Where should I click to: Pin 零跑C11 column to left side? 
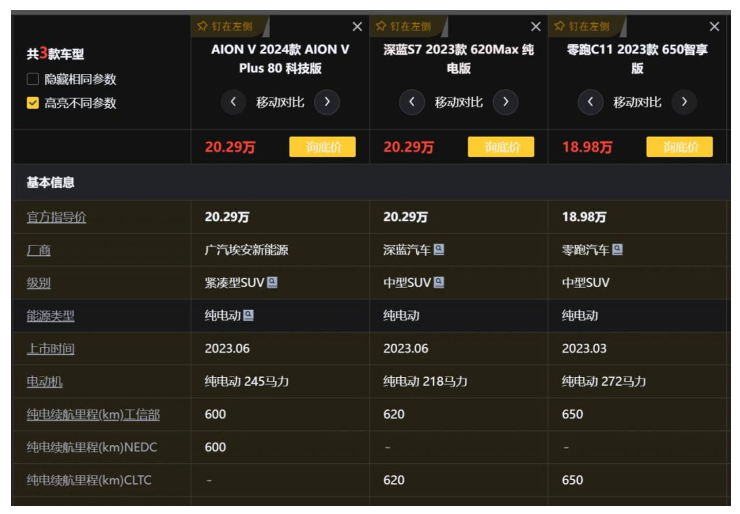(x=583, y=26)
